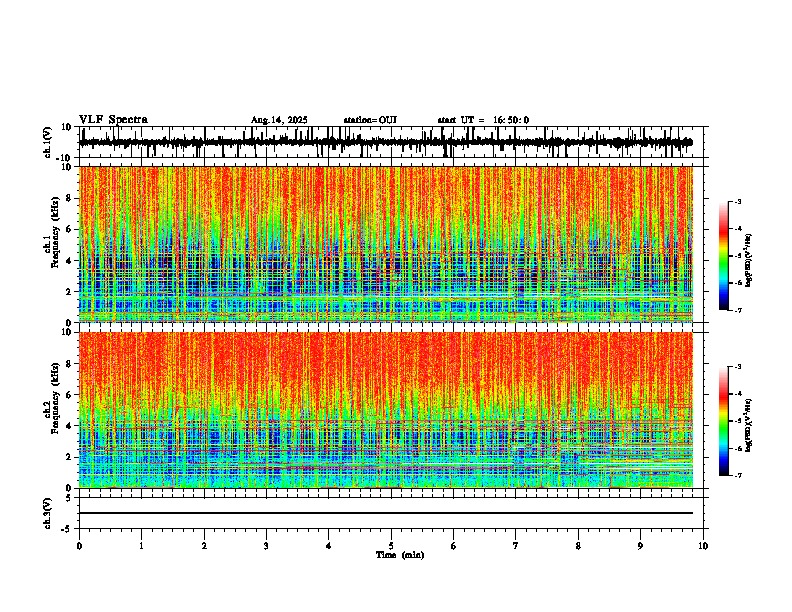The height and width of the screenshot is (612, 792).
Task: Click the "ch.1(V)" waveform axis label
Action: click(x=47, y=142)
